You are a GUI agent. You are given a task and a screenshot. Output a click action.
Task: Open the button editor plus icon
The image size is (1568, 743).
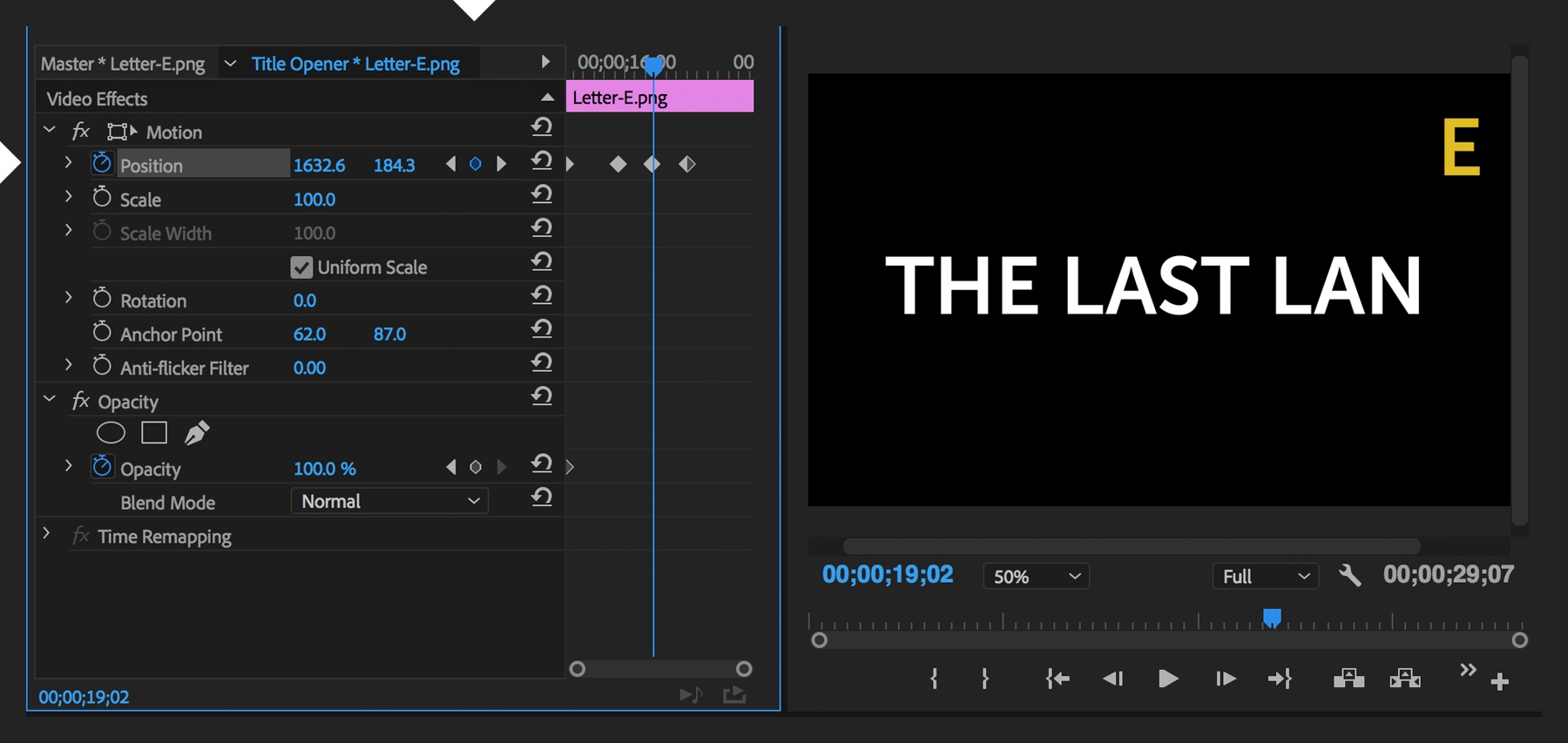[x=1499, y=682]
